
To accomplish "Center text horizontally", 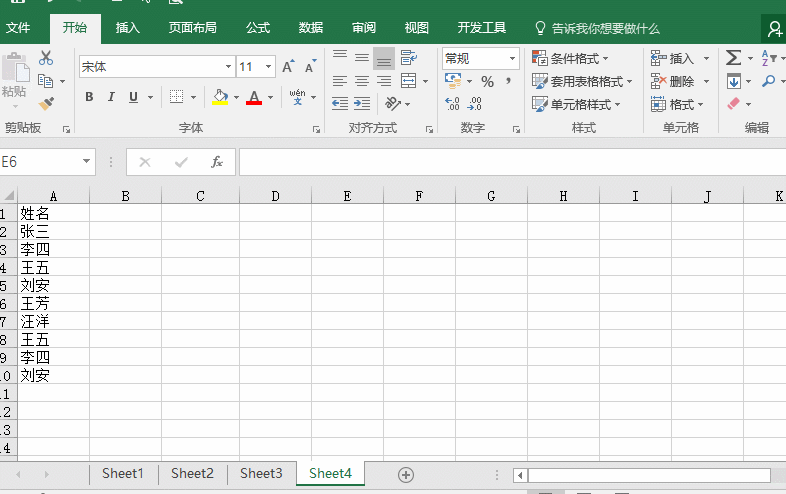I will (362, 81).
